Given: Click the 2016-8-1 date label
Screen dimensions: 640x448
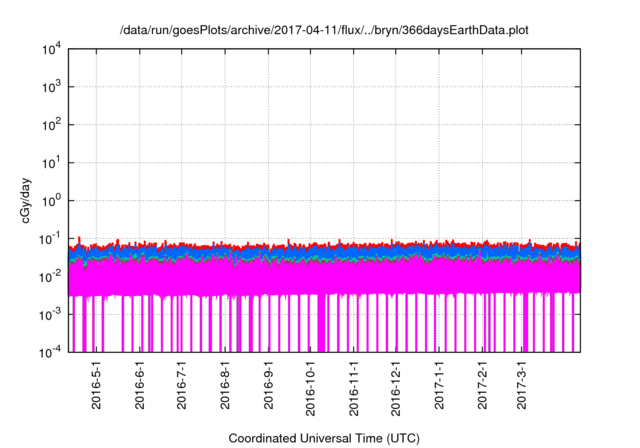Looking at the screenshot, I should tap(225, 385).
